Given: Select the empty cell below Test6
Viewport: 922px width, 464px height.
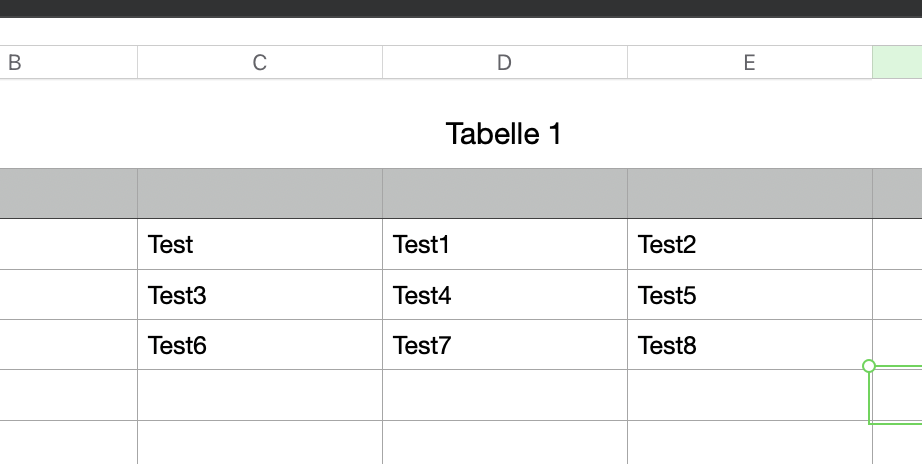Looking at the screenshot, I should 259,395.
